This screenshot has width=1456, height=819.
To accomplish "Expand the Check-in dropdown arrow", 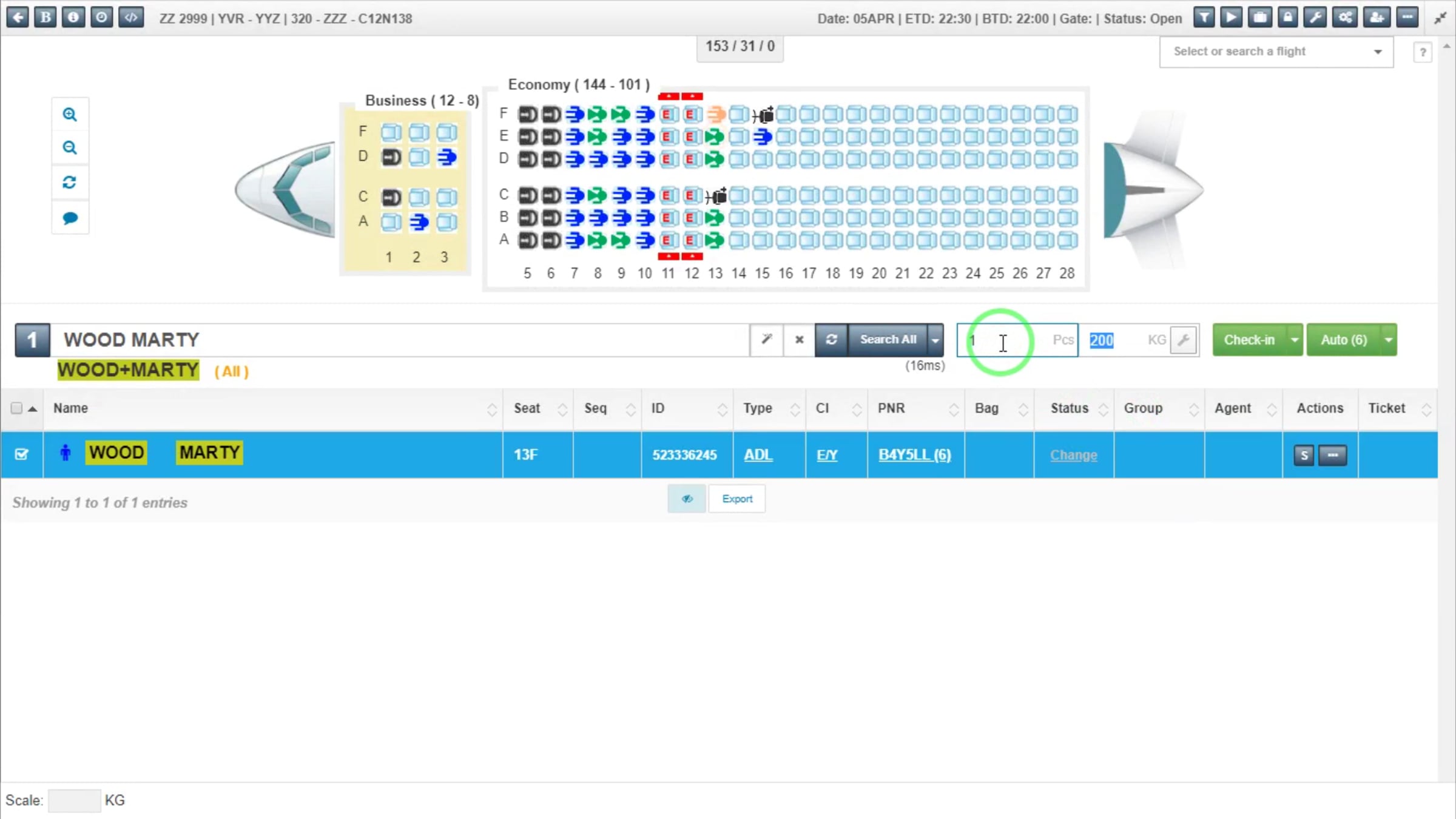I will (x=1294, y=340).
